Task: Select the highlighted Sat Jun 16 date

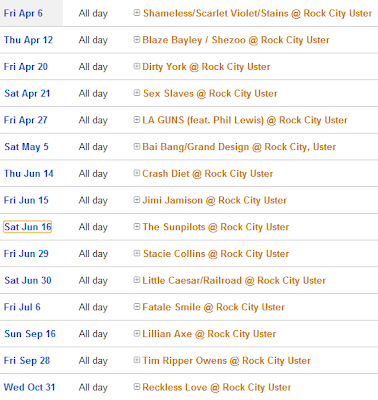Action: (x=28, y=227)
